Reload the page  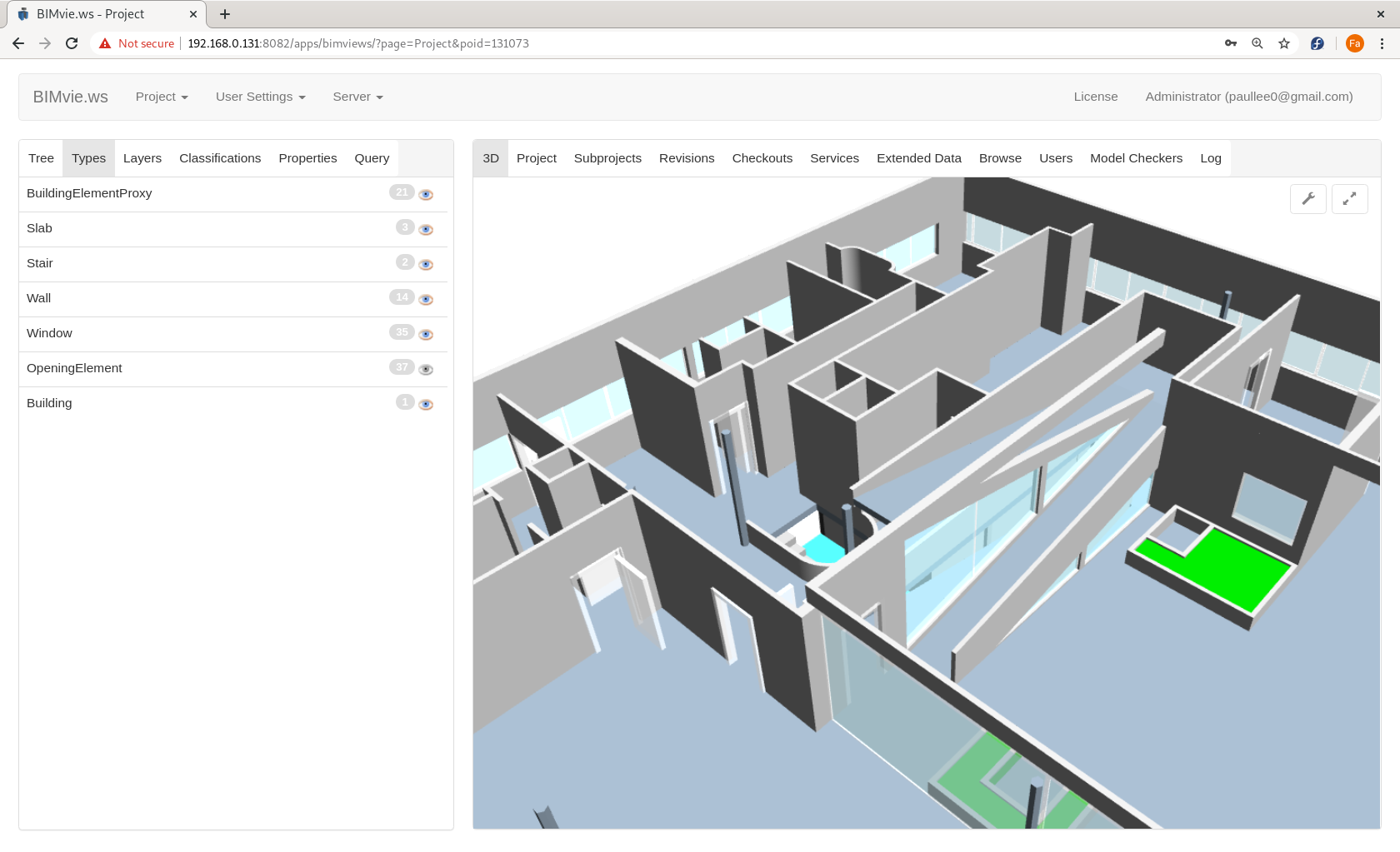[x=72, y=43]
